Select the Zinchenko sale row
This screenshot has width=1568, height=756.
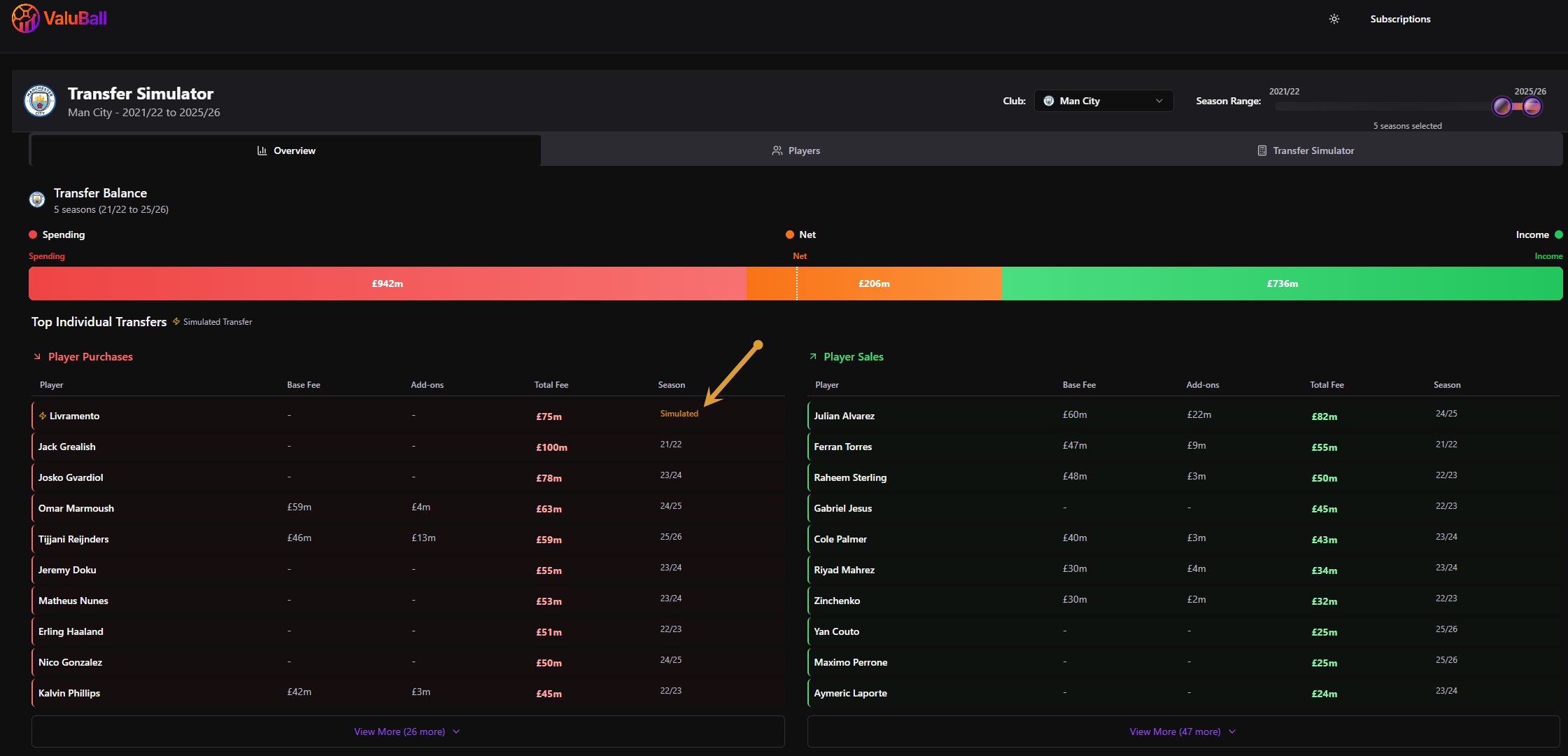point(1183,601)
